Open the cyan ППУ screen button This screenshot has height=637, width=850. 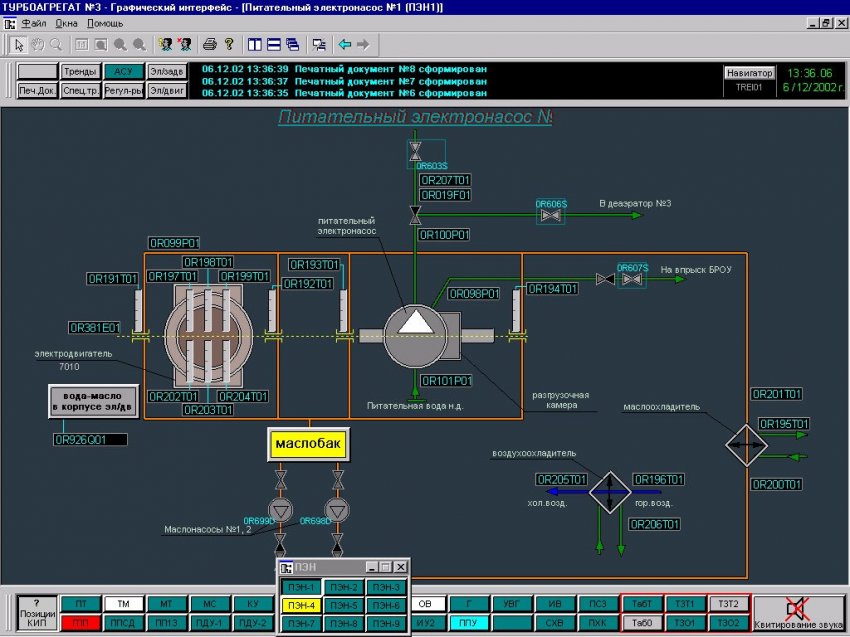point(468,622)
